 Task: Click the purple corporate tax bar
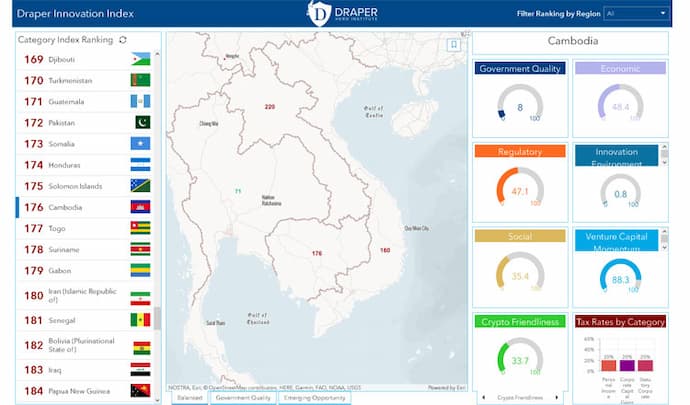(627, 365)
